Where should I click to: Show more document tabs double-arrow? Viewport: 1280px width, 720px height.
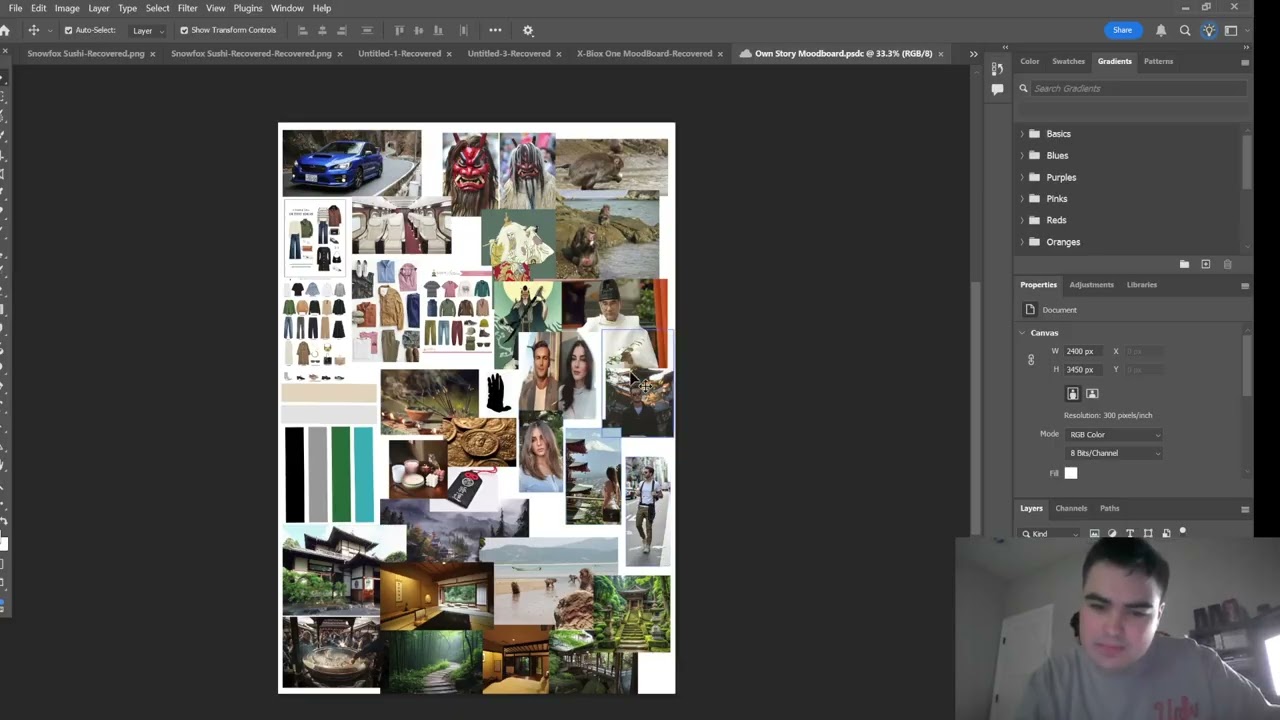(973, 54)
